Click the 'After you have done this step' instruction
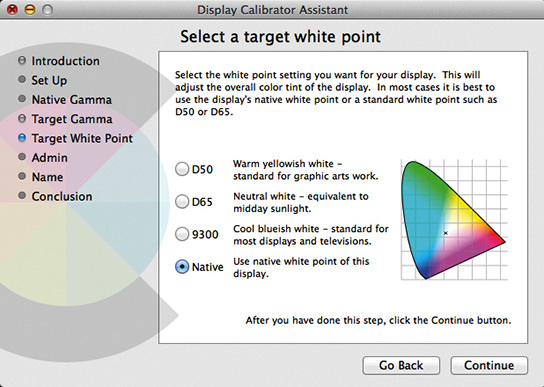The width and height of the screenshot is (544, 387). 378,320
